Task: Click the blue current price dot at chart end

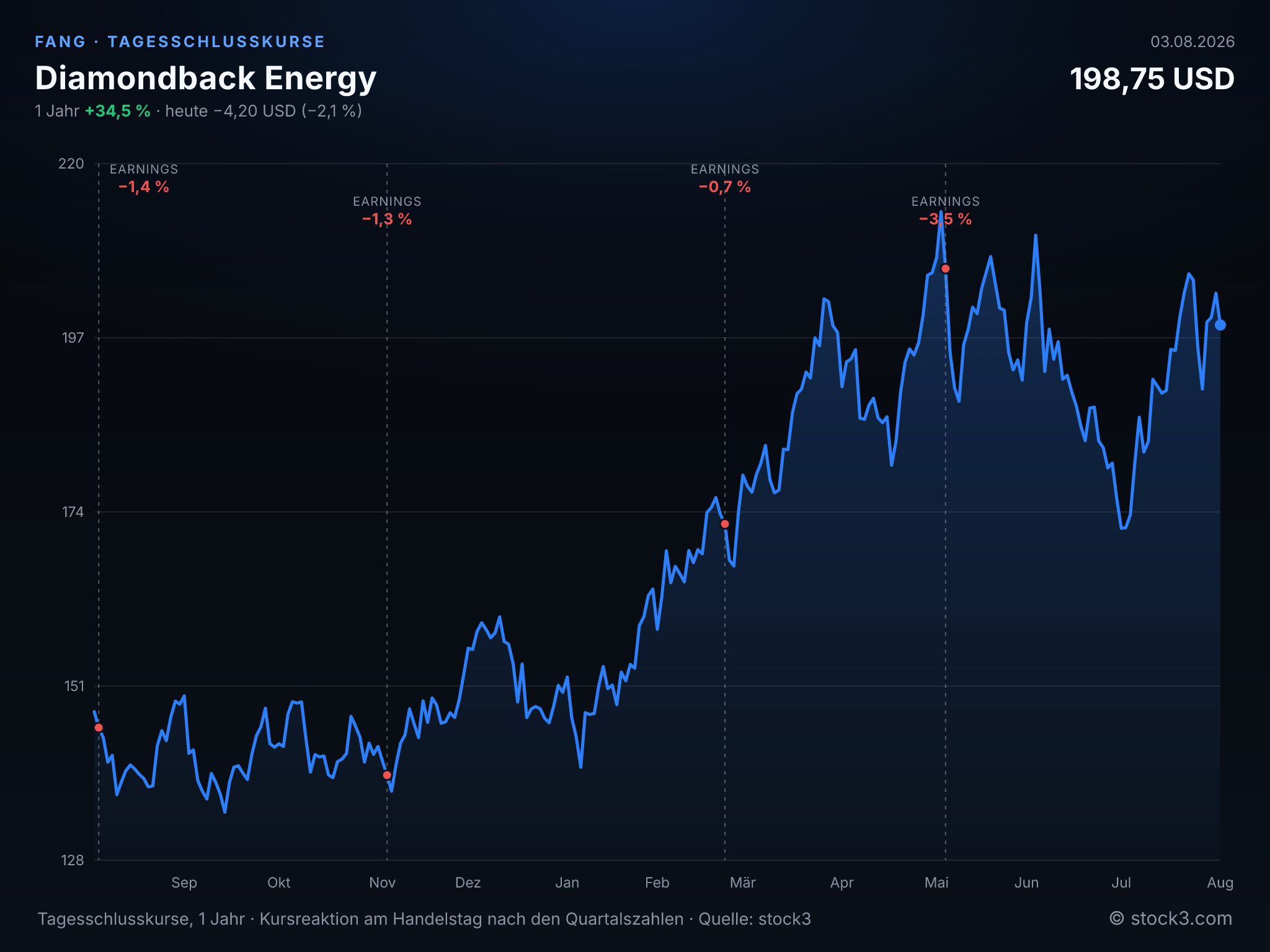Action: 1220,325
